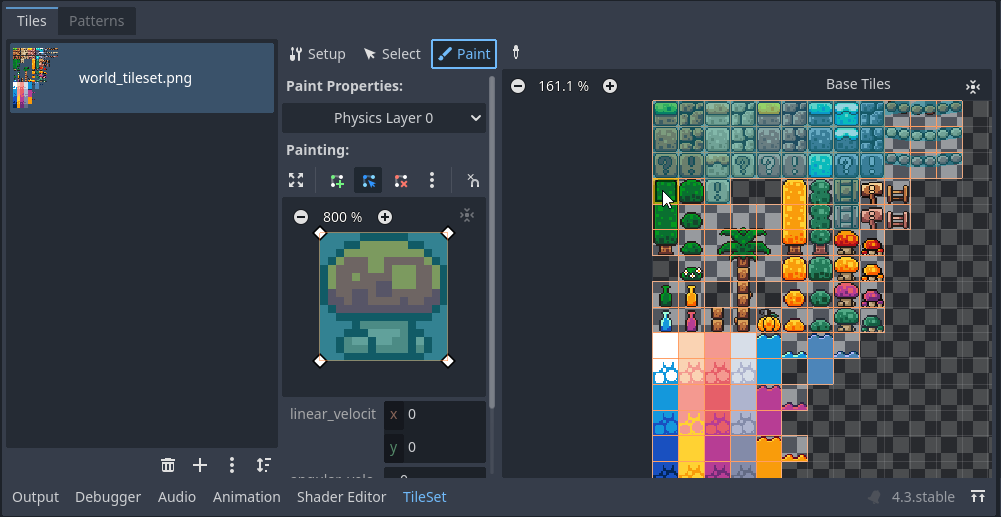The image size is (1001, 517).
Task: Switch to Select mode
Action: 392,54
